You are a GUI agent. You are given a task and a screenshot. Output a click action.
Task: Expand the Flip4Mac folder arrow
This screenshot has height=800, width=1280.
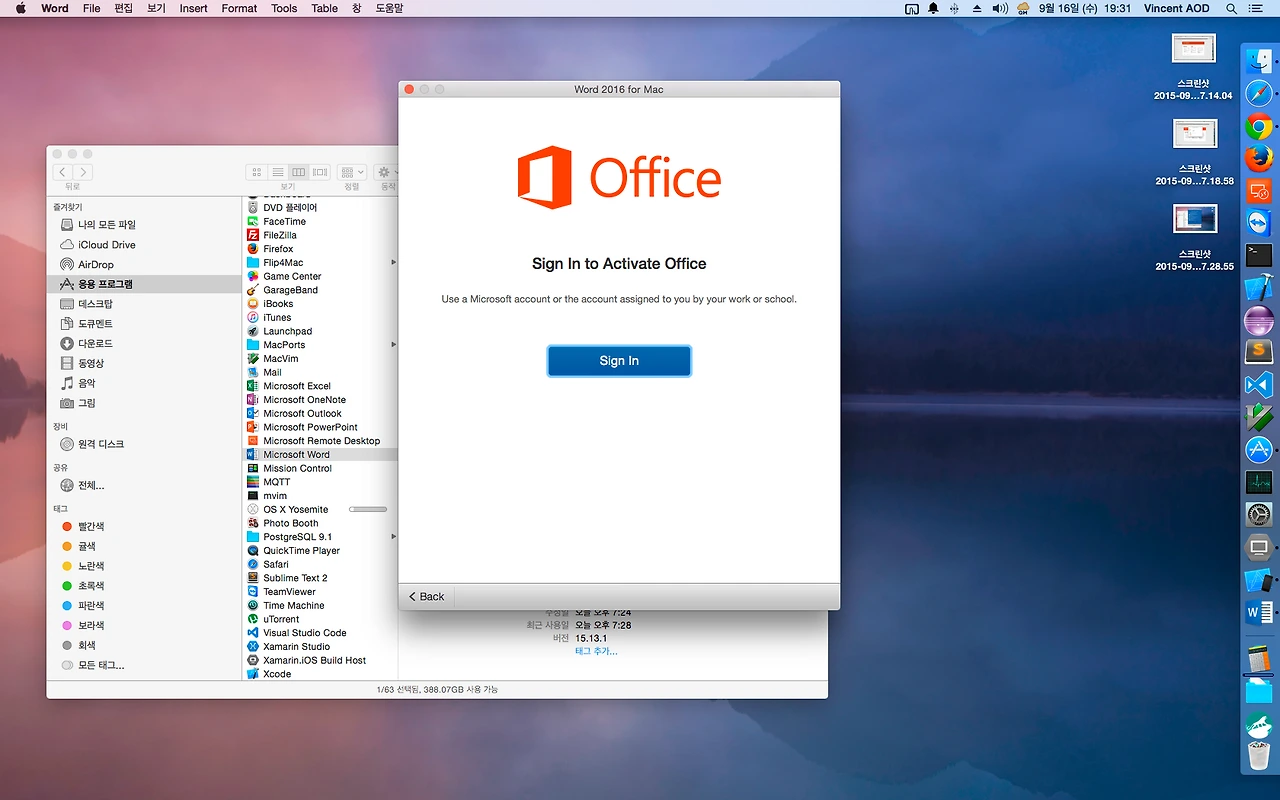393,263
